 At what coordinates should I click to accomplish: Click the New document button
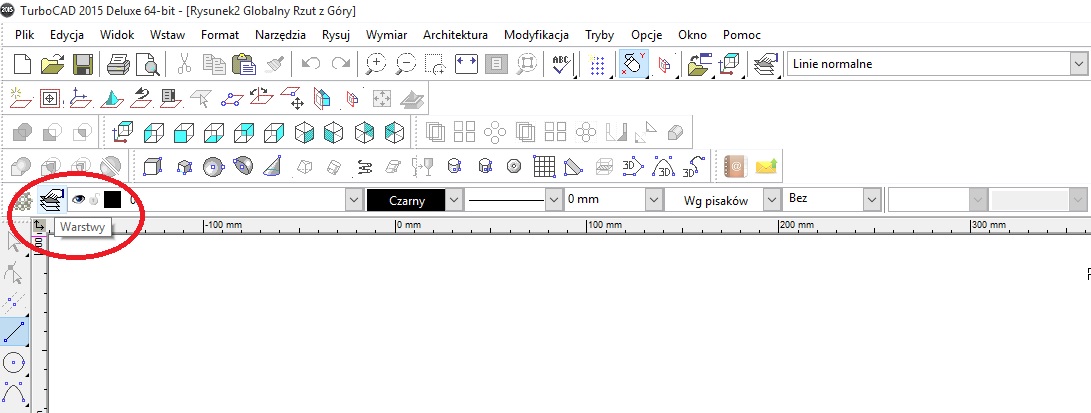(22, 65)
